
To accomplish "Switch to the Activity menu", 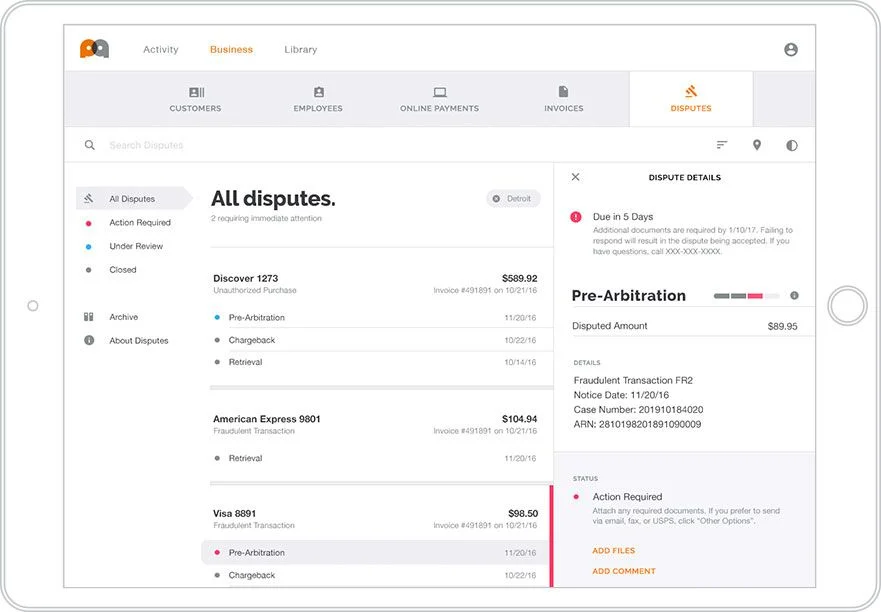I will point(161,49).
